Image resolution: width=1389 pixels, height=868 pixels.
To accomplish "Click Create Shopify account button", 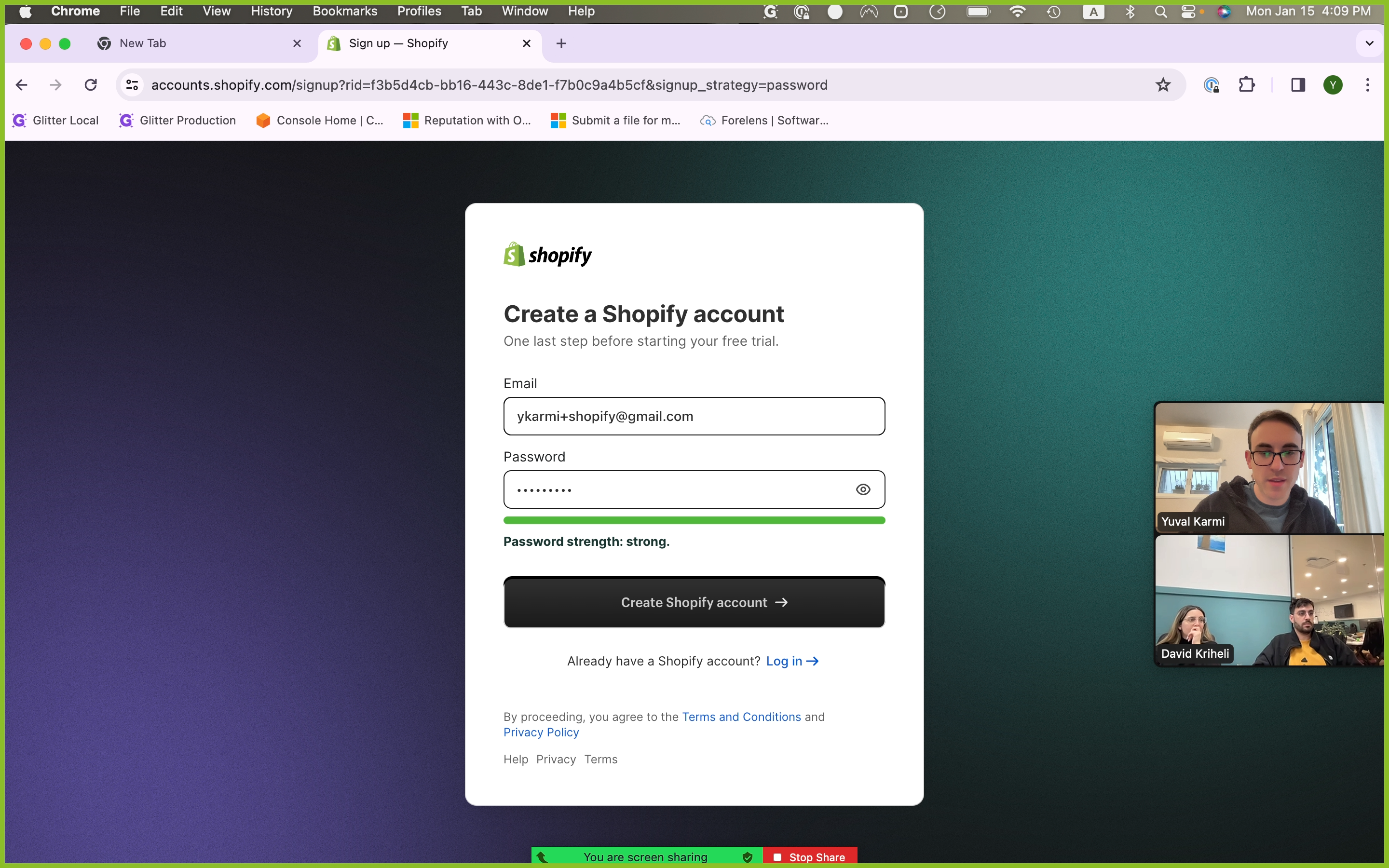I will [x=694, y=602].
